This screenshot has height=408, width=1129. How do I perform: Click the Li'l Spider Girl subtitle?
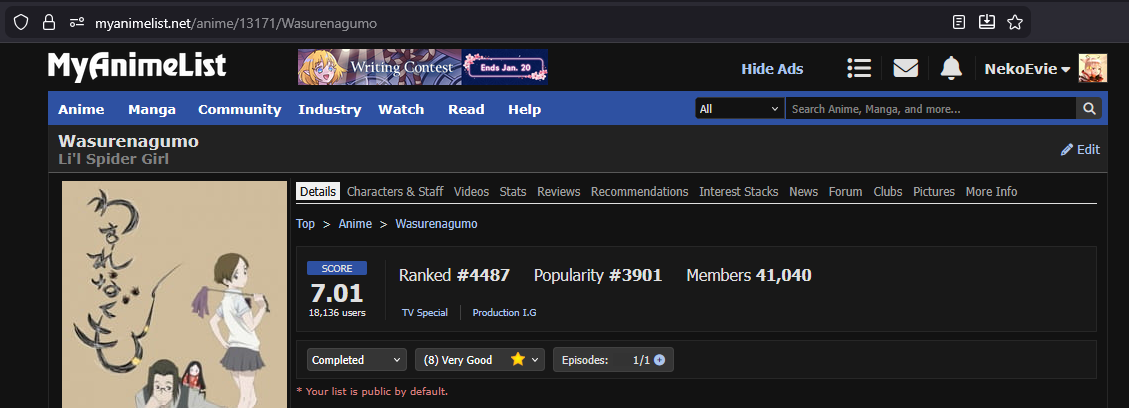point(114,159)
